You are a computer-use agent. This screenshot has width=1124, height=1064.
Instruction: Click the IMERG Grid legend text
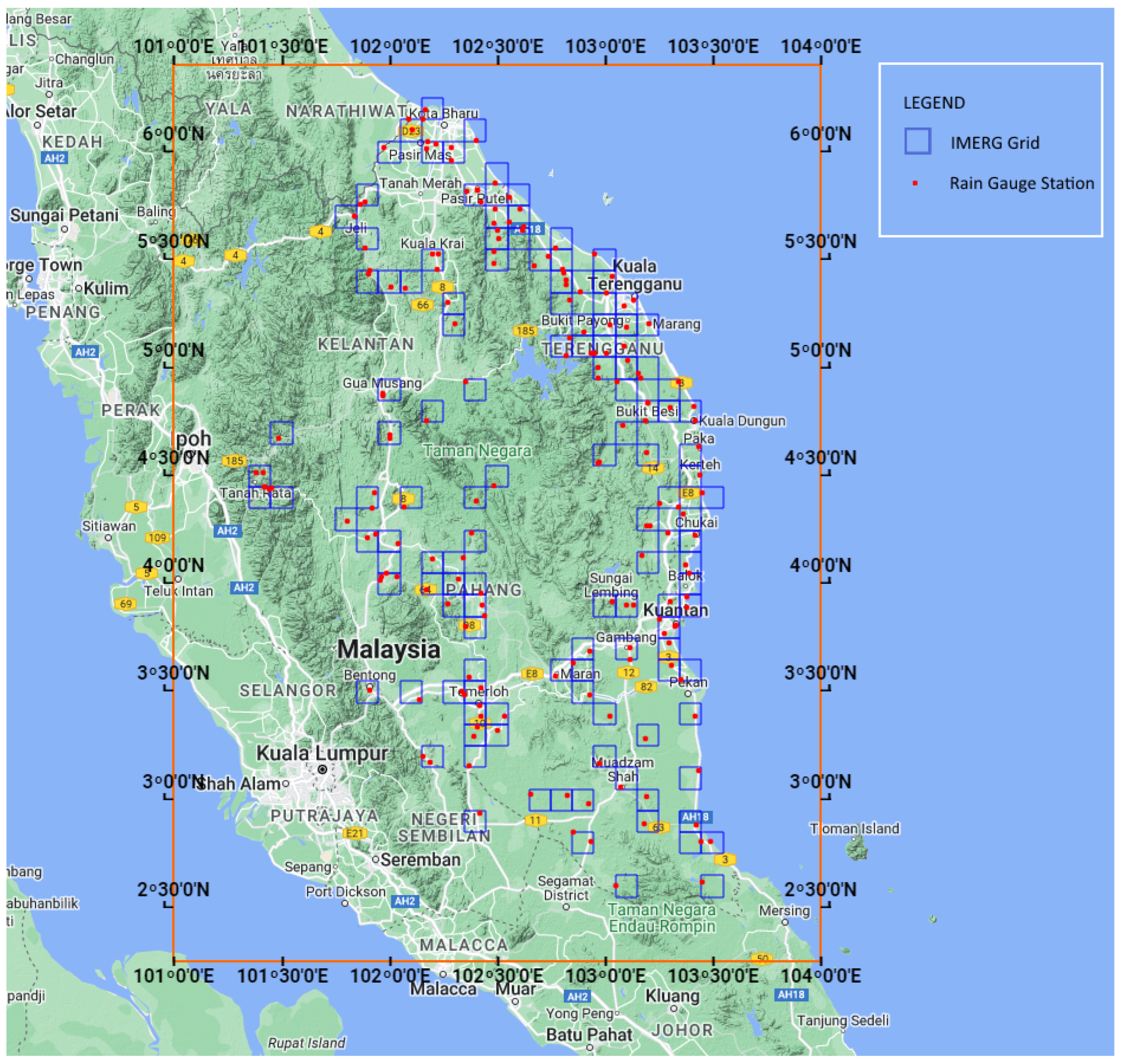[x=995, y=143]
